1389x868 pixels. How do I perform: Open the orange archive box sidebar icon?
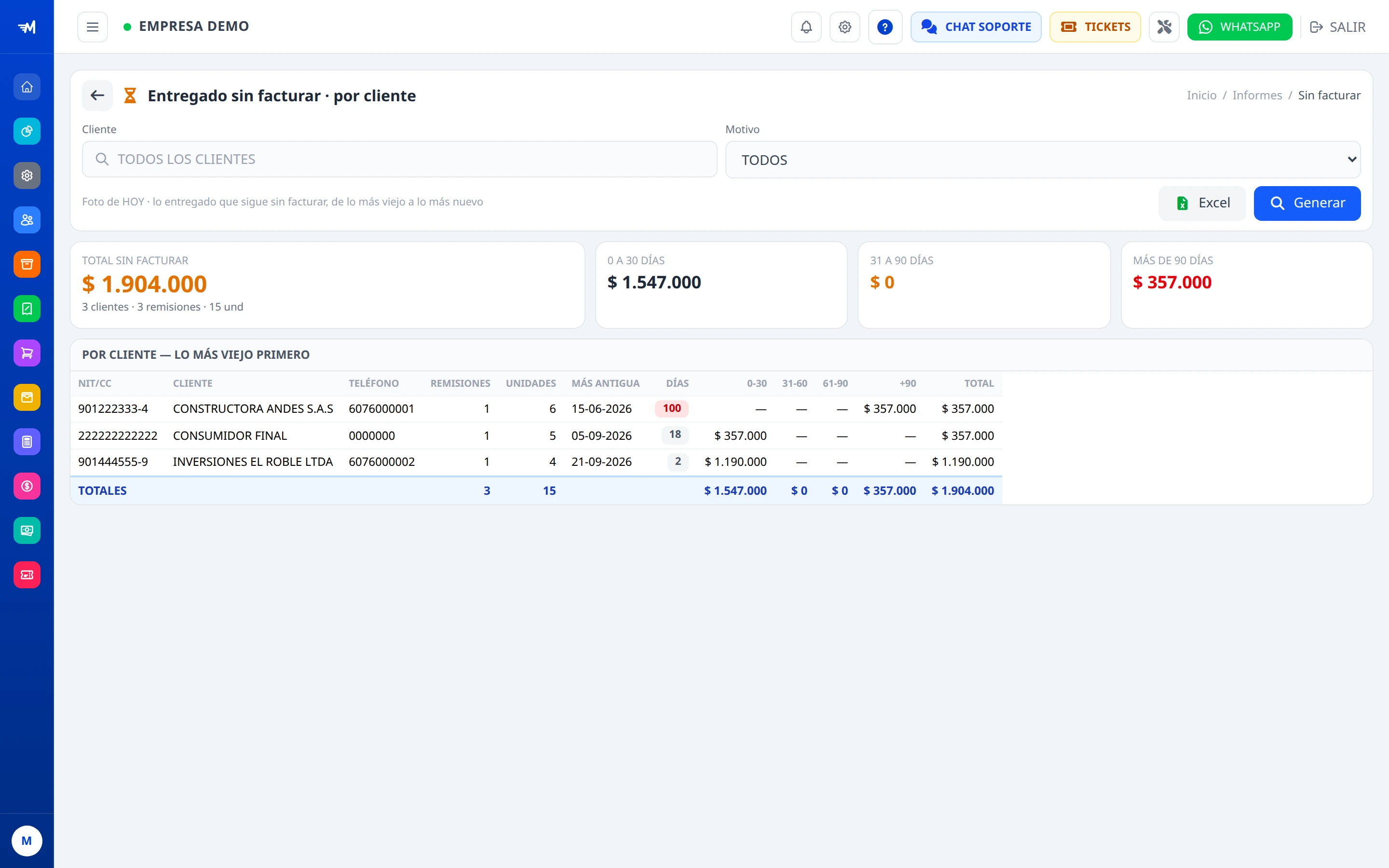click(27, 264)
